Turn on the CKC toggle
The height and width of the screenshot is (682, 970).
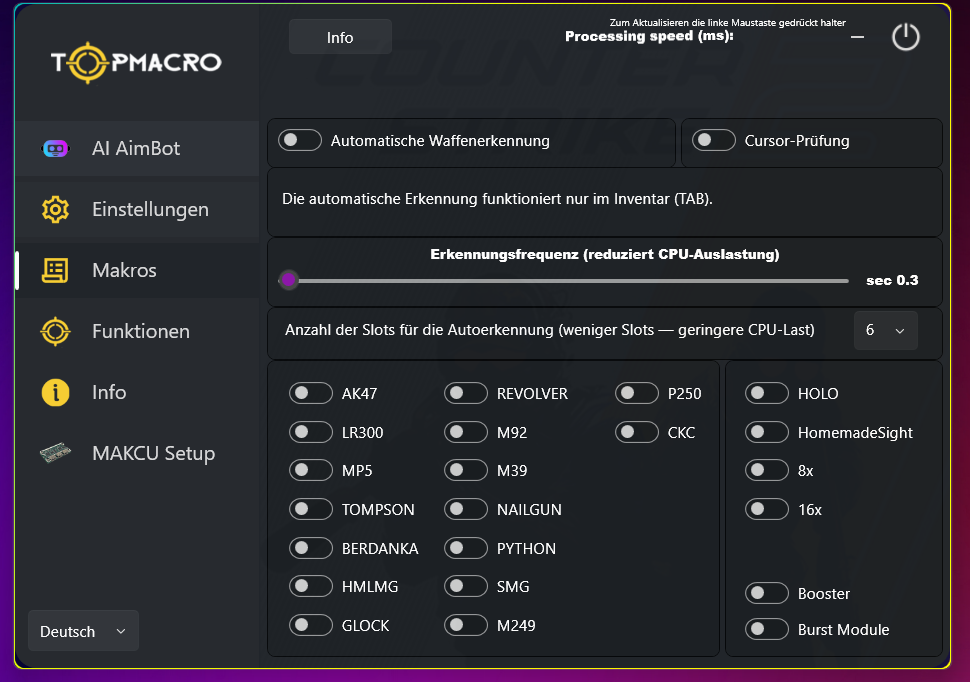(637, 432)
